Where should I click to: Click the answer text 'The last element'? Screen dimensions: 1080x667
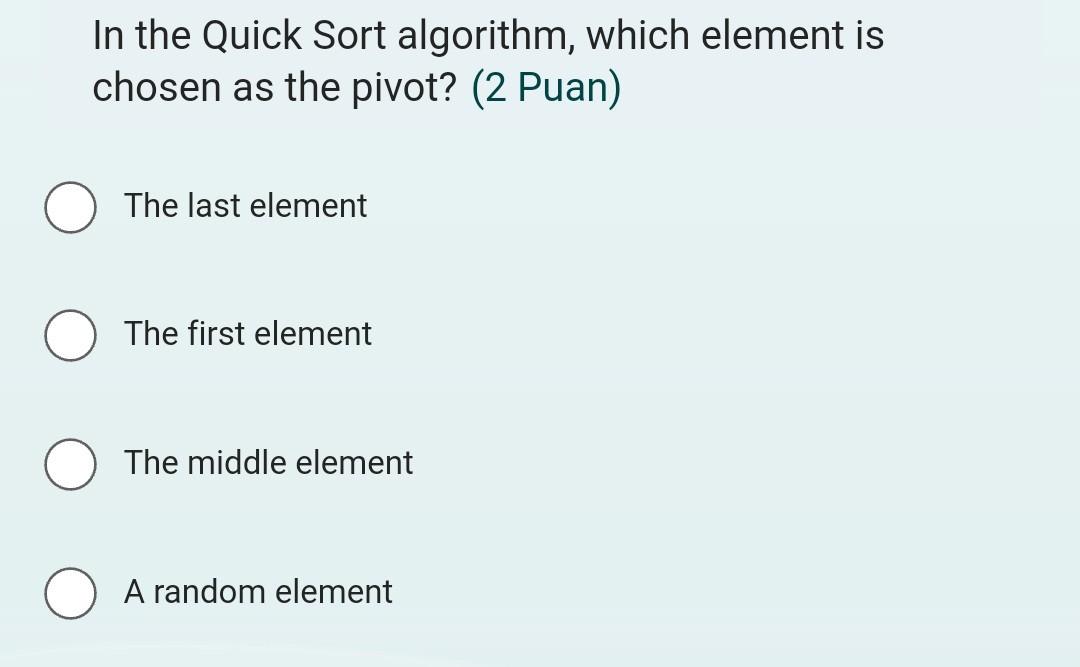[x=245, y=207]
